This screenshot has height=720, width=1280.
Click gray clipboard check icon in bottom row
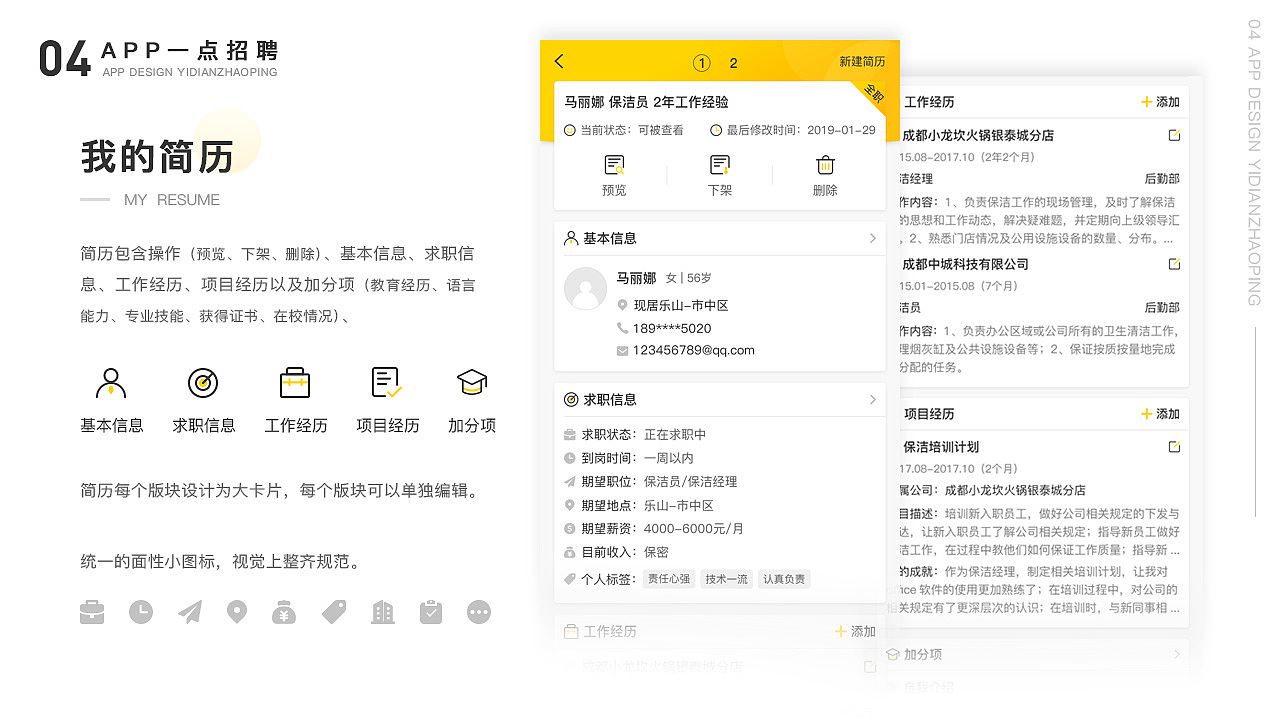coord(431,612)
